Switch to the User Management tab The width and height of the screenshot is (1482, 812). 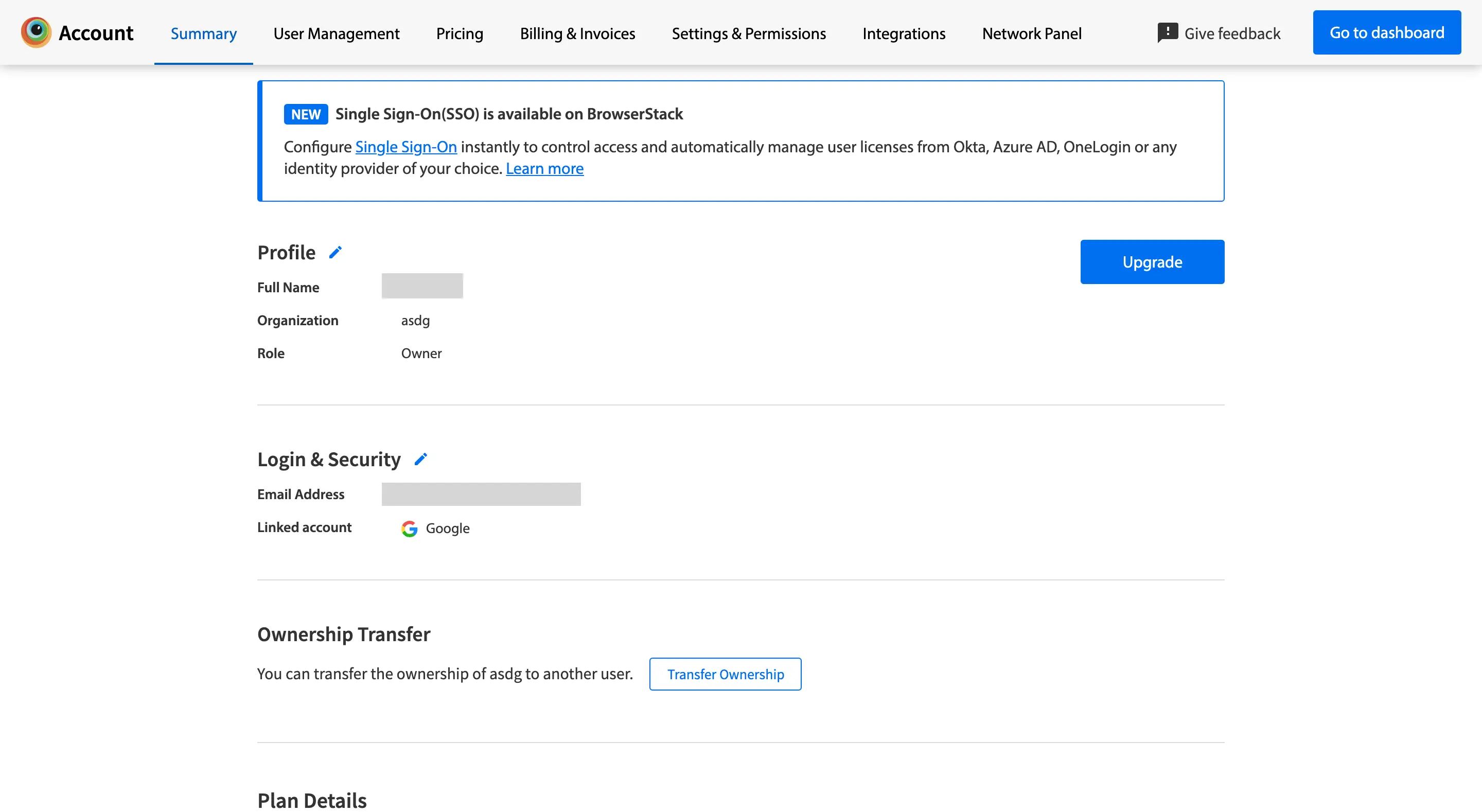click(x=336, y=33)
